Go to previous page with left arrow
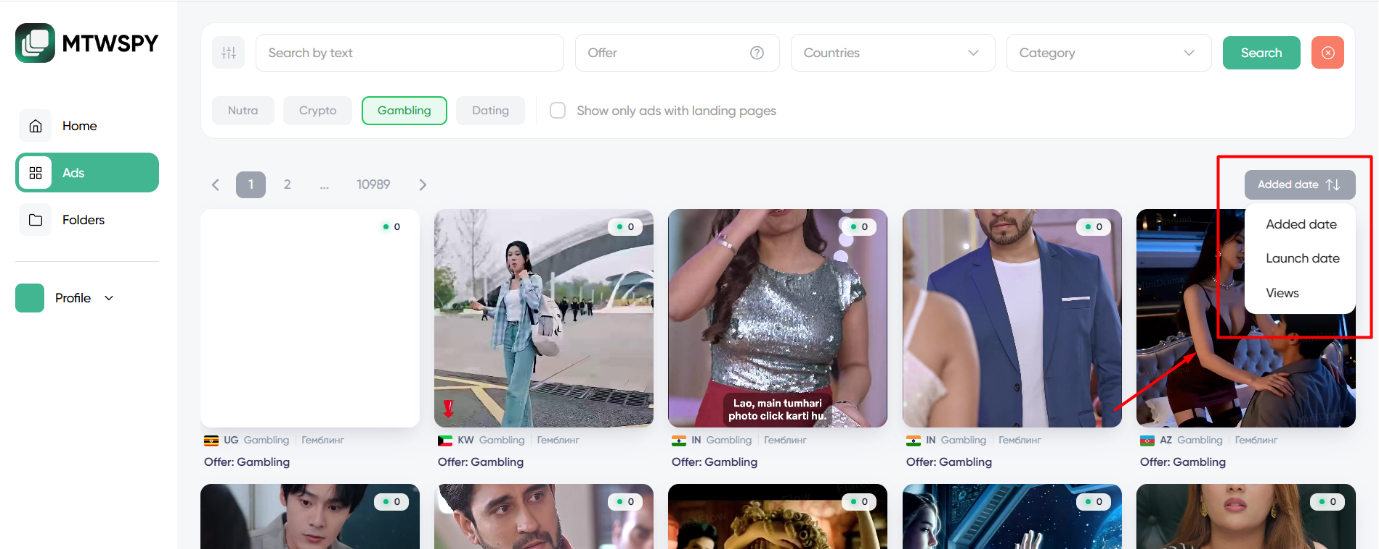Viewport: 1379px width, 549px height. (x=215, y=185)
